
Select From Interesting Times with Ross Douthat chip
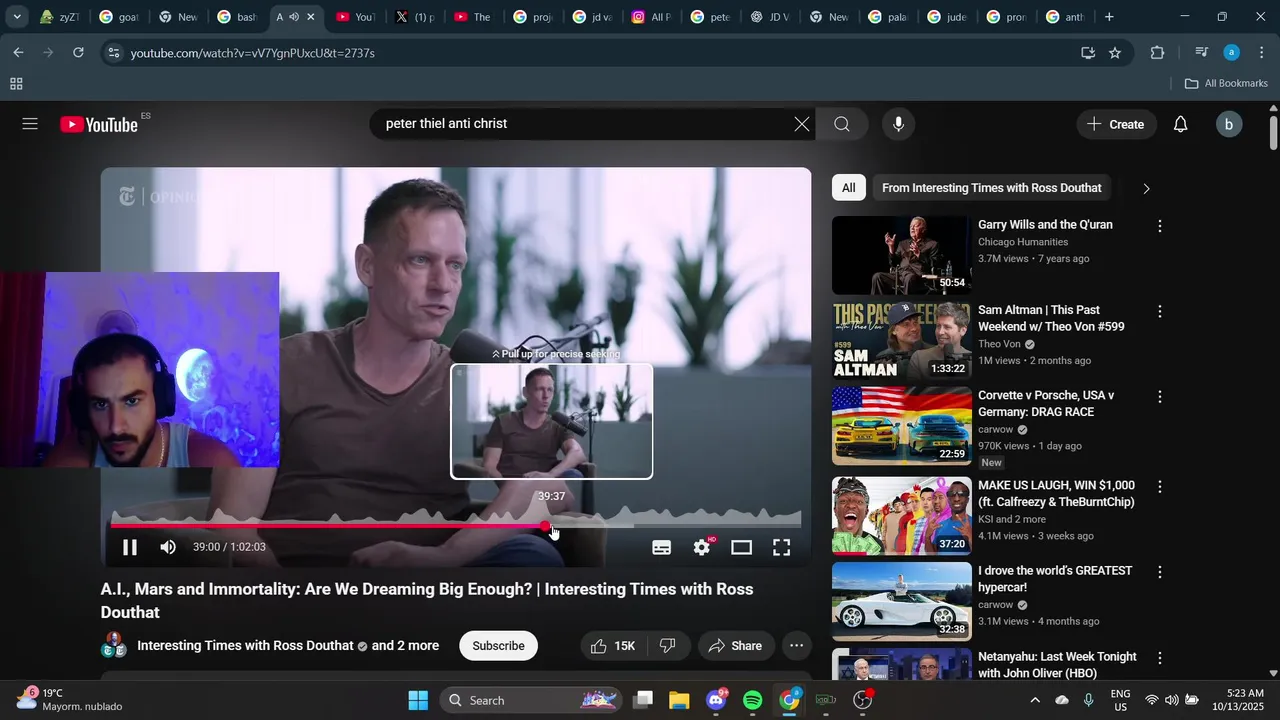click(x=991, y=188)
